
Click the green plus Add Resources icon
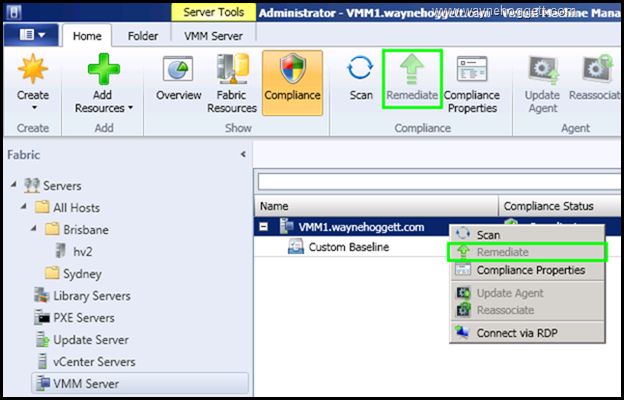pyautogui.click(x=103, y=69)
